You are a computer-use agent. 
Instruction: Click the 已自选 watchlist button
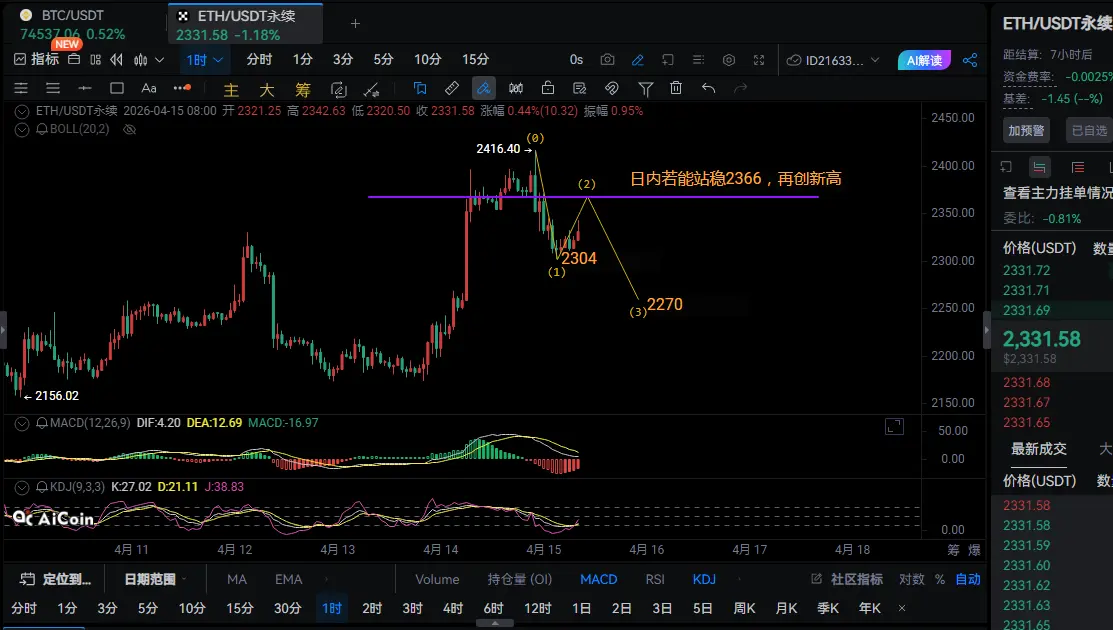point(1088,131)
